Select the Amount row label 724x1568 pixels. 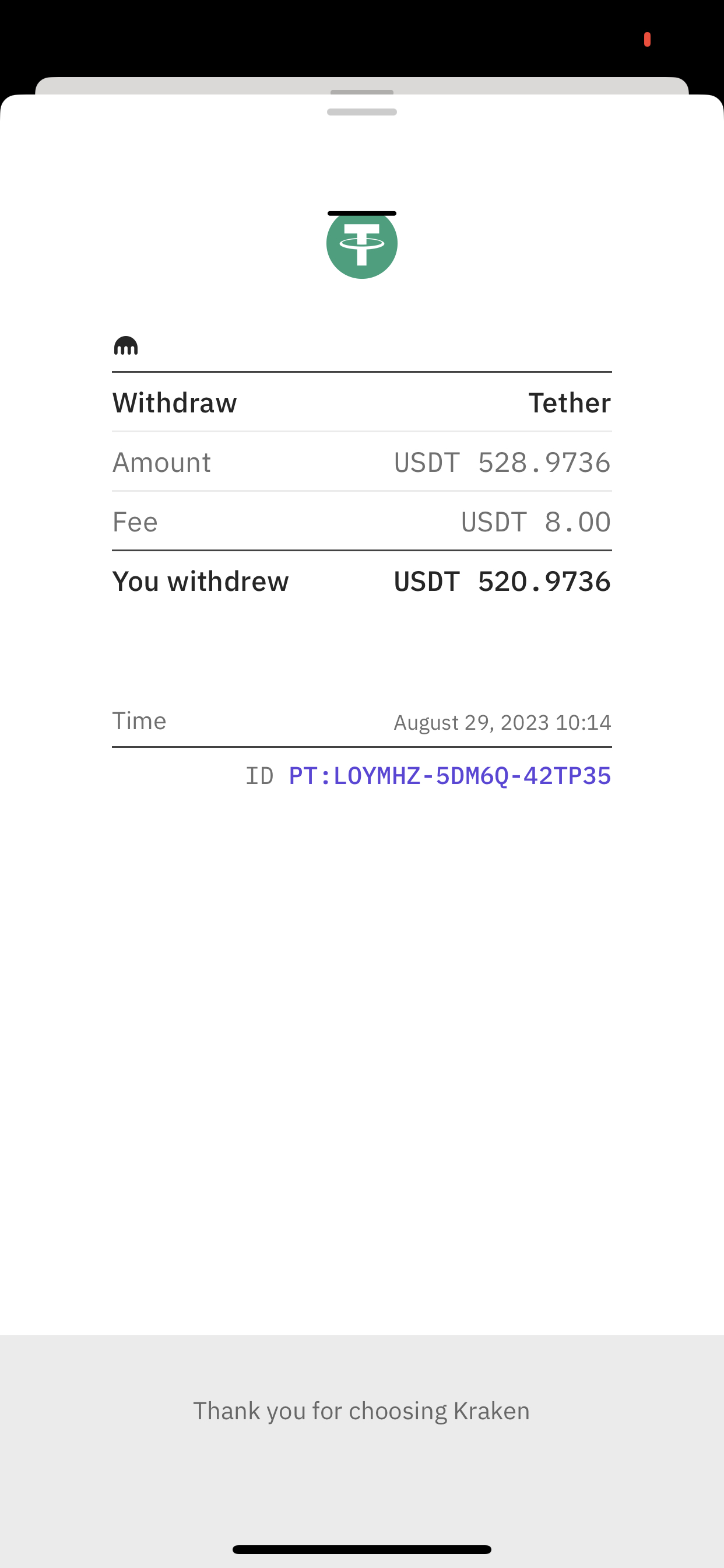point(161,462)
